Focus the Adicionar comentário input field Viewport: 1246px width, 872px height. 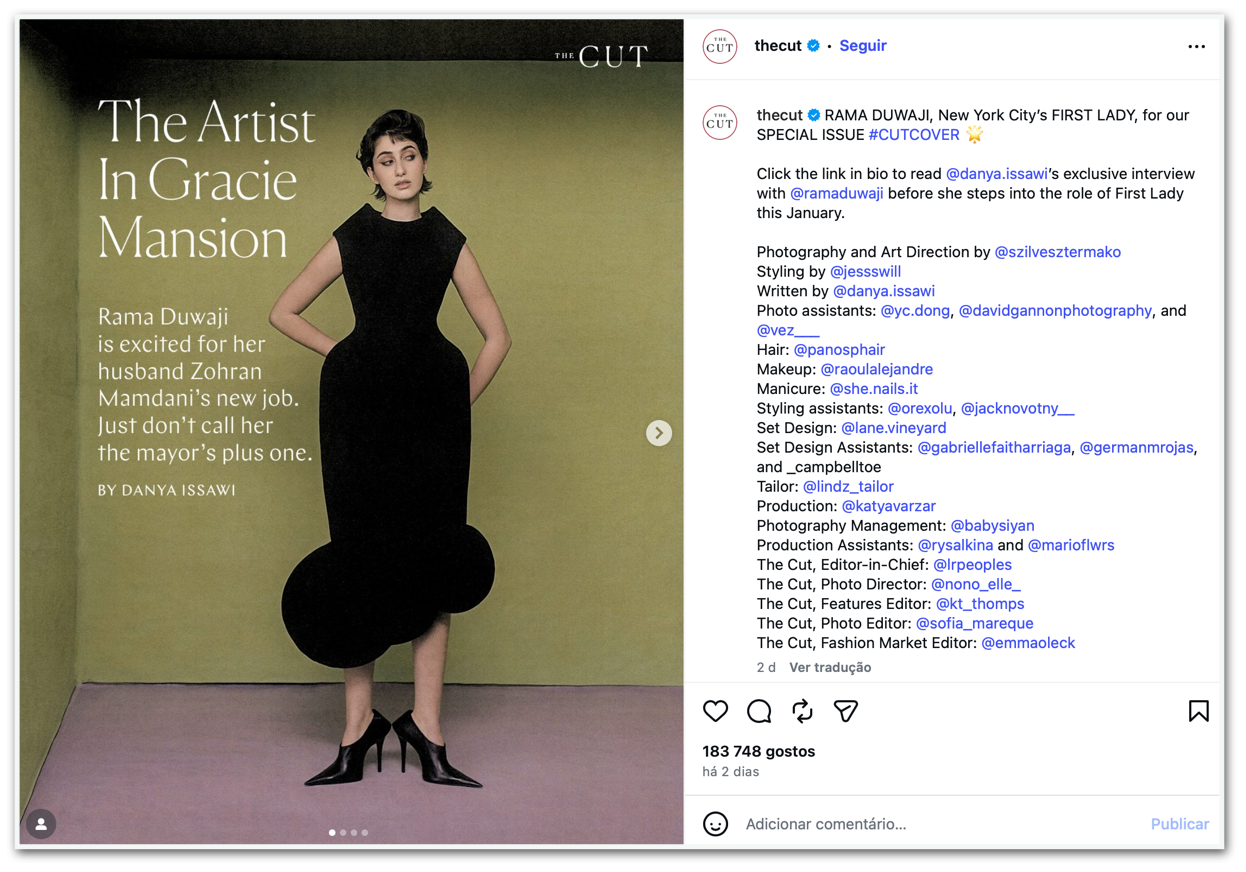click(940, 824)
